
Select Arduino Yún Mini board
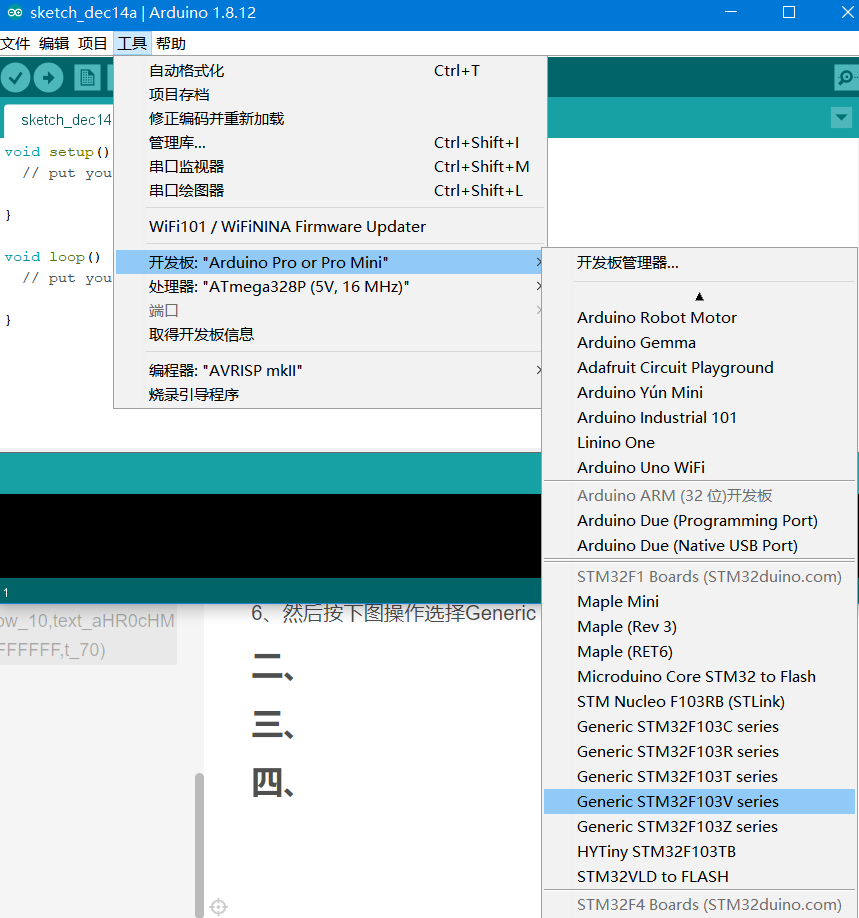click(700, 393)
